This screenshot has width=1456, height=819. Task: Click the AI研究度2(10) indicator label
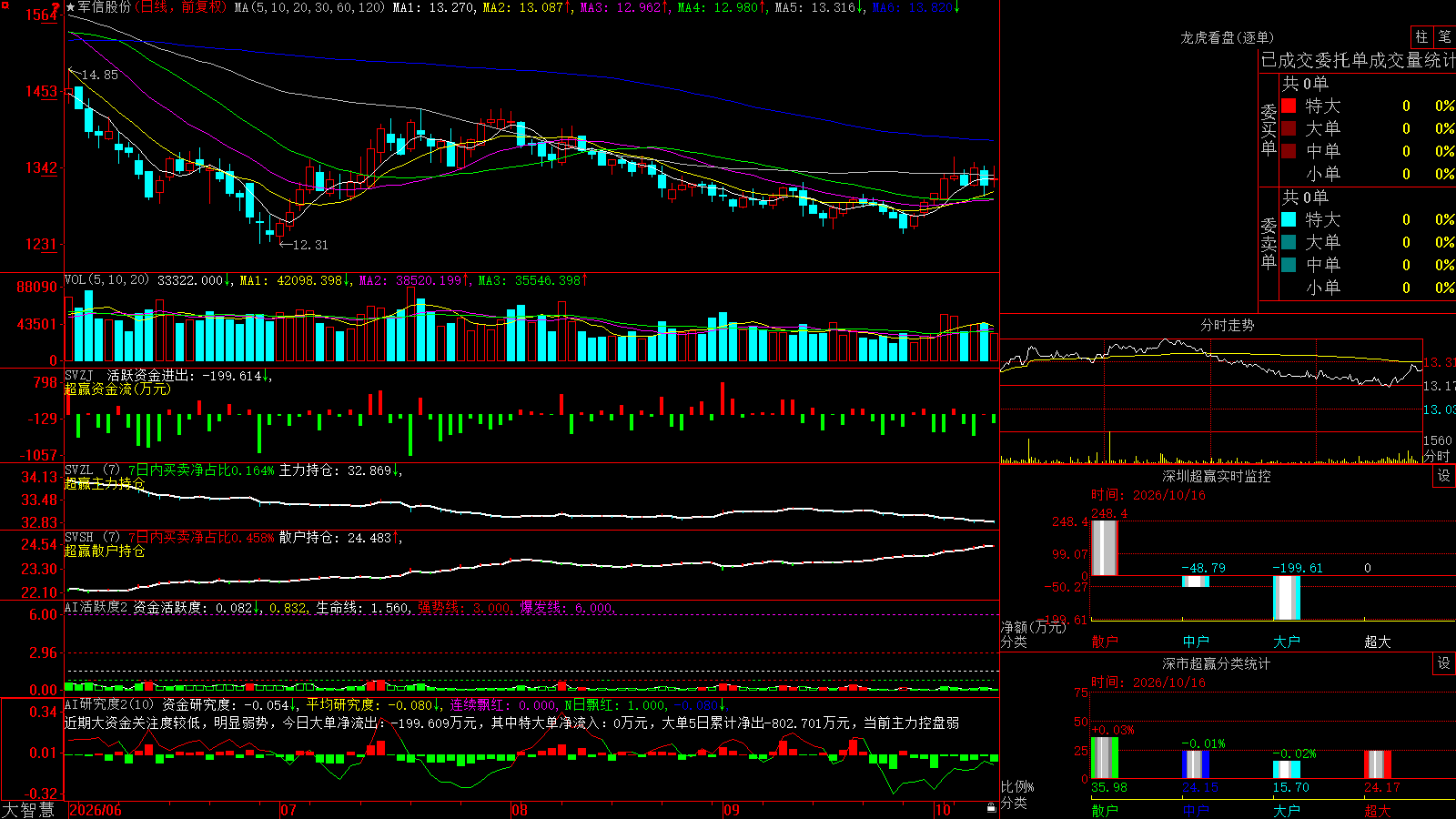click(109, 704)
